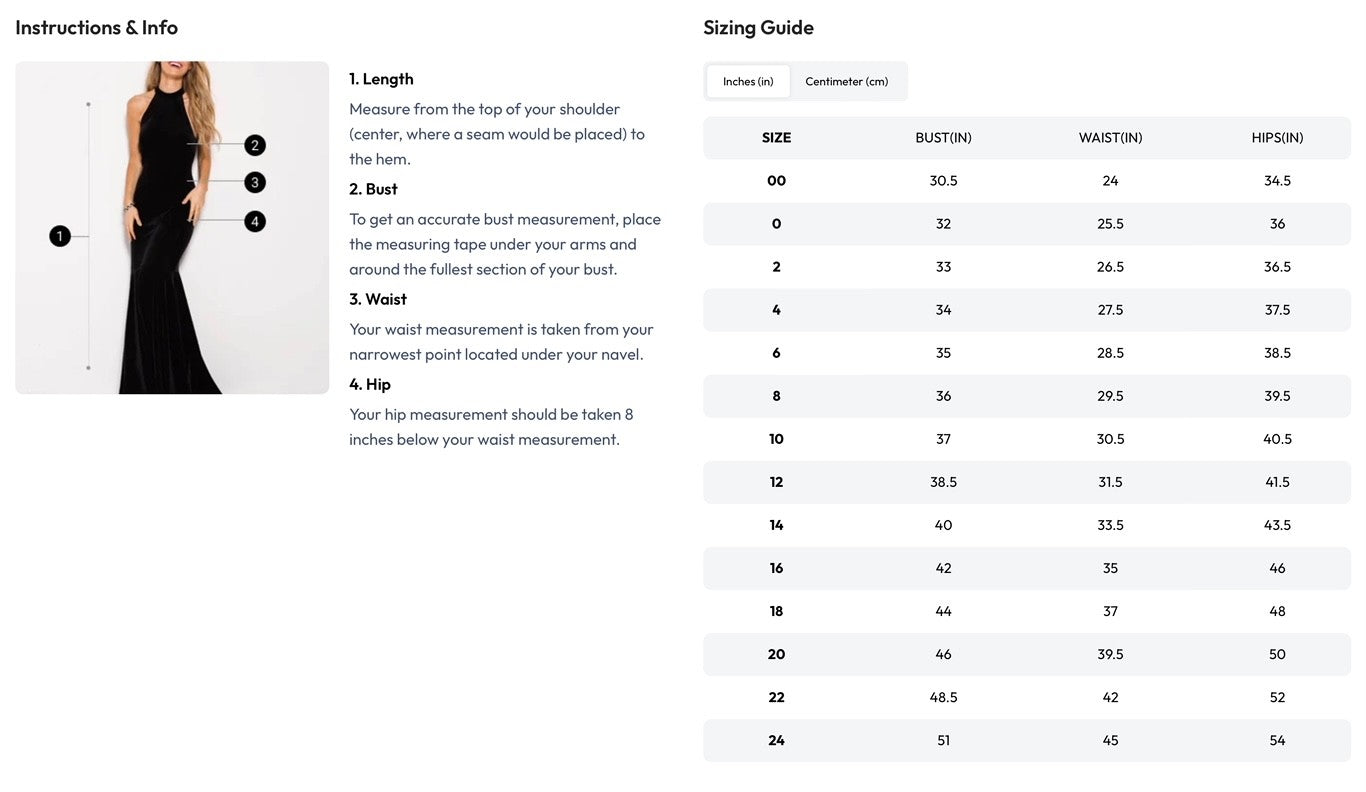
Task: Click the Sizing Guide heading
Action: point(758,28)
